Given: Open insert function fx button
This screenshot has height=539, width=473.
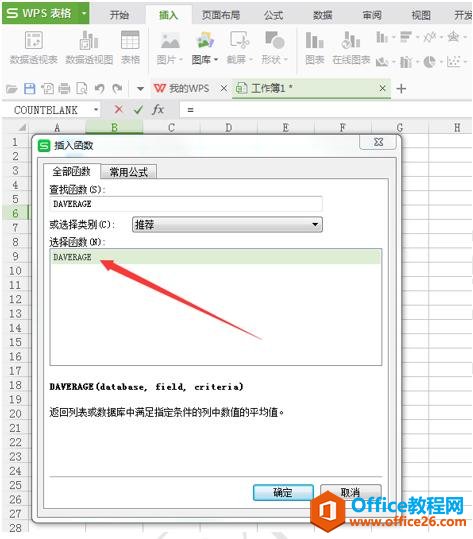Looking at the screenshot, I should click(158, 110).
